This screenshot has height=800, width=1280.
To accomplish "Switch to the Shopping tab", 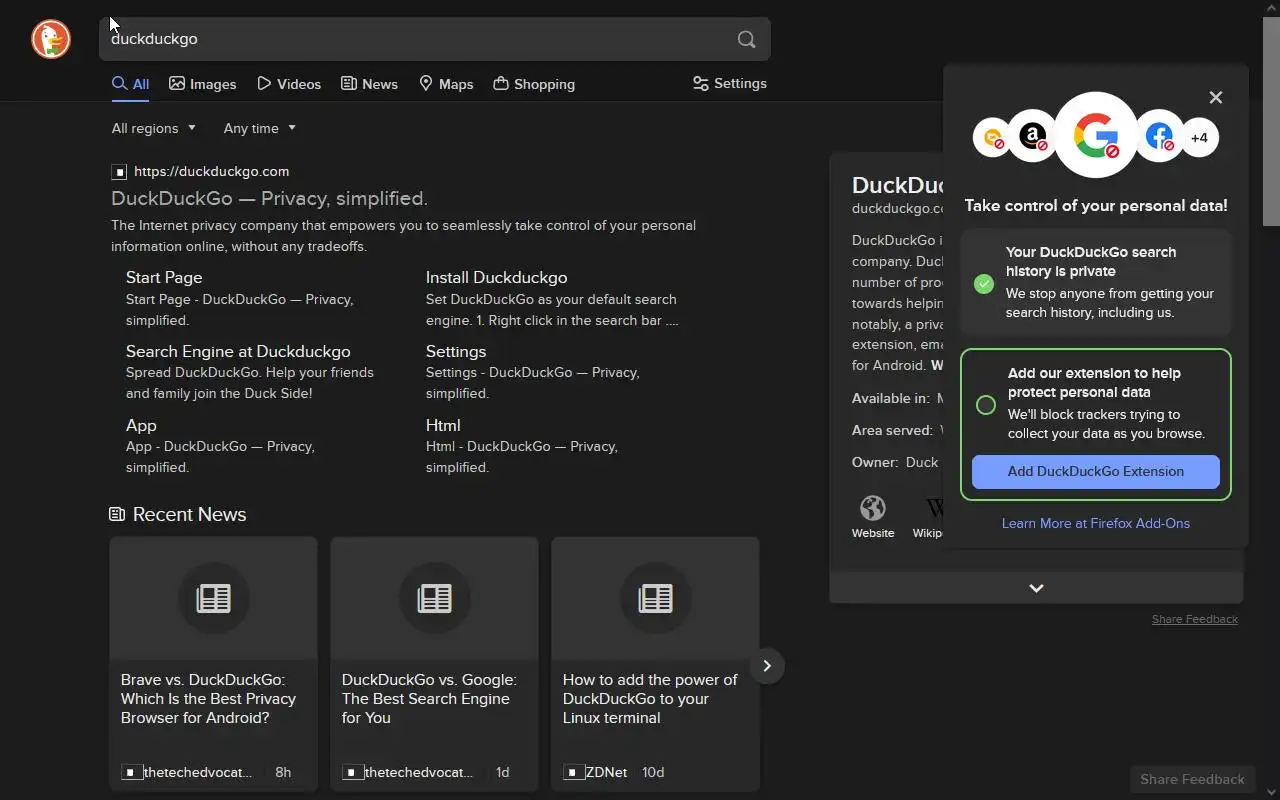I will (x=534, y=84).
